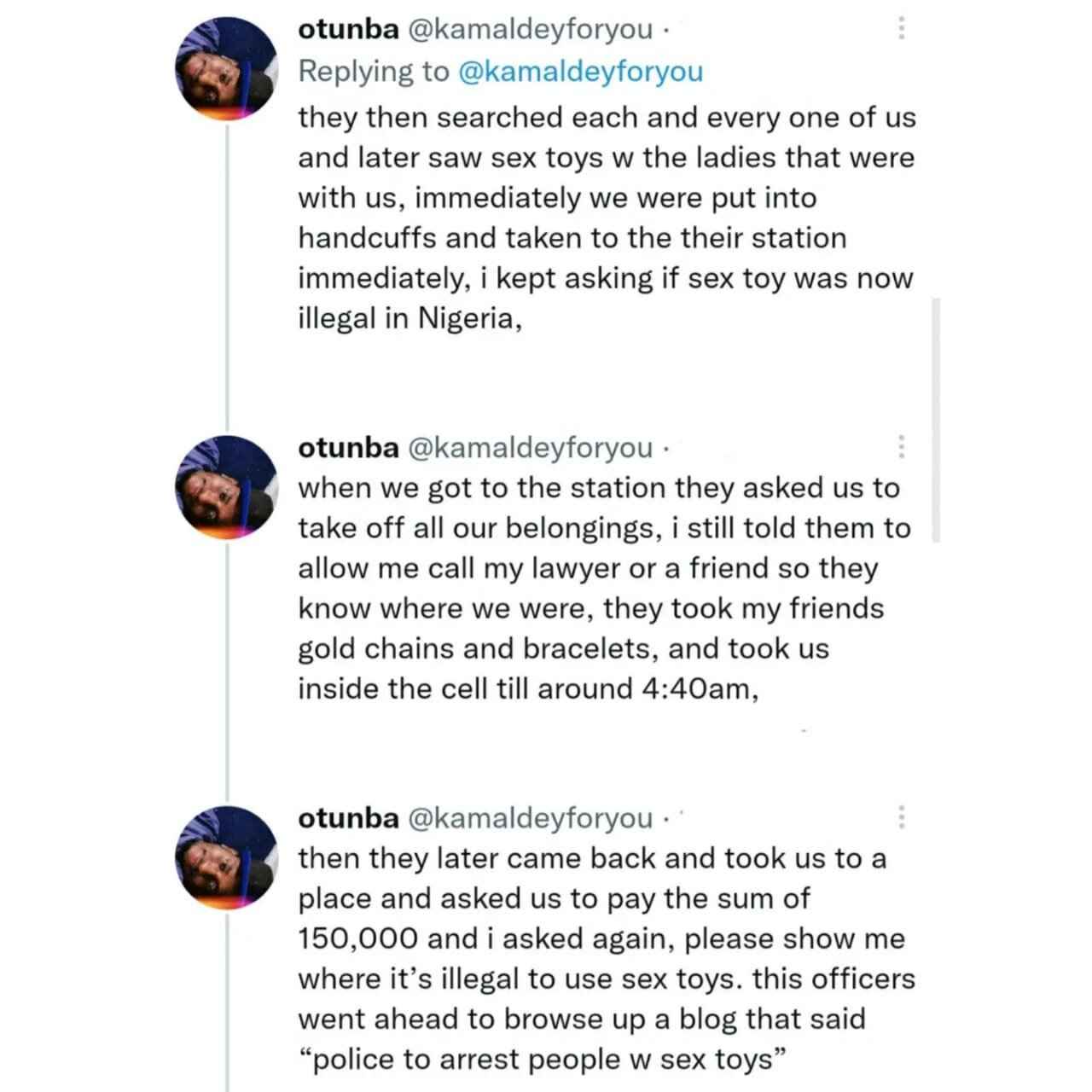Screen dimensions: 1092x1092
Task: Open the third tweet's three-dot options menu
Action: coord(901,817)
